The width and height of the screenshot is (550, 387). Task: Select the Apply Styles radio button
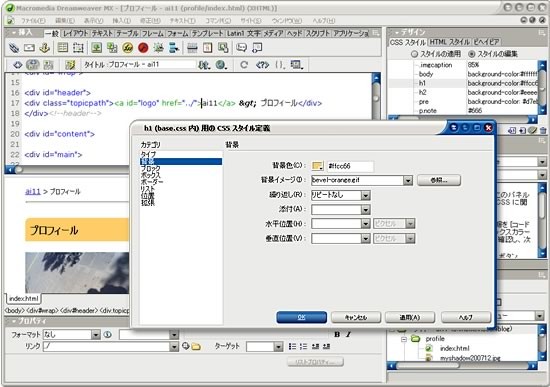click(414, 54)
